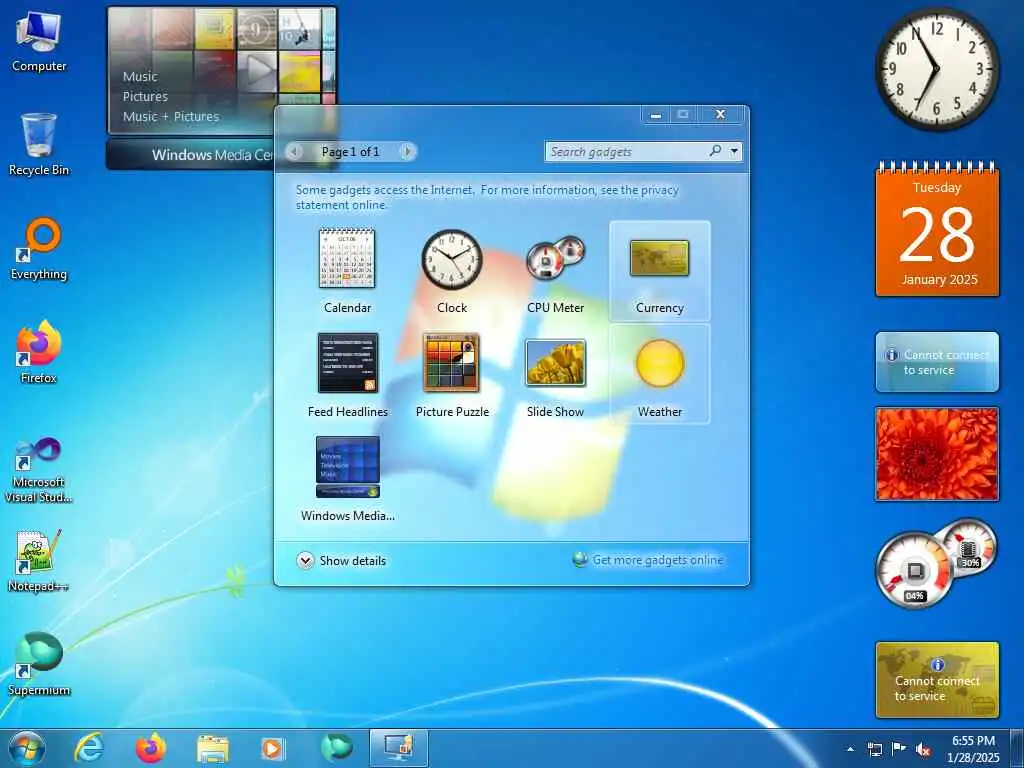Click the Desktop Gadget Gallery taskbar button
Image resolution: width=1024 pixels, height=768 pixels.
398,748
